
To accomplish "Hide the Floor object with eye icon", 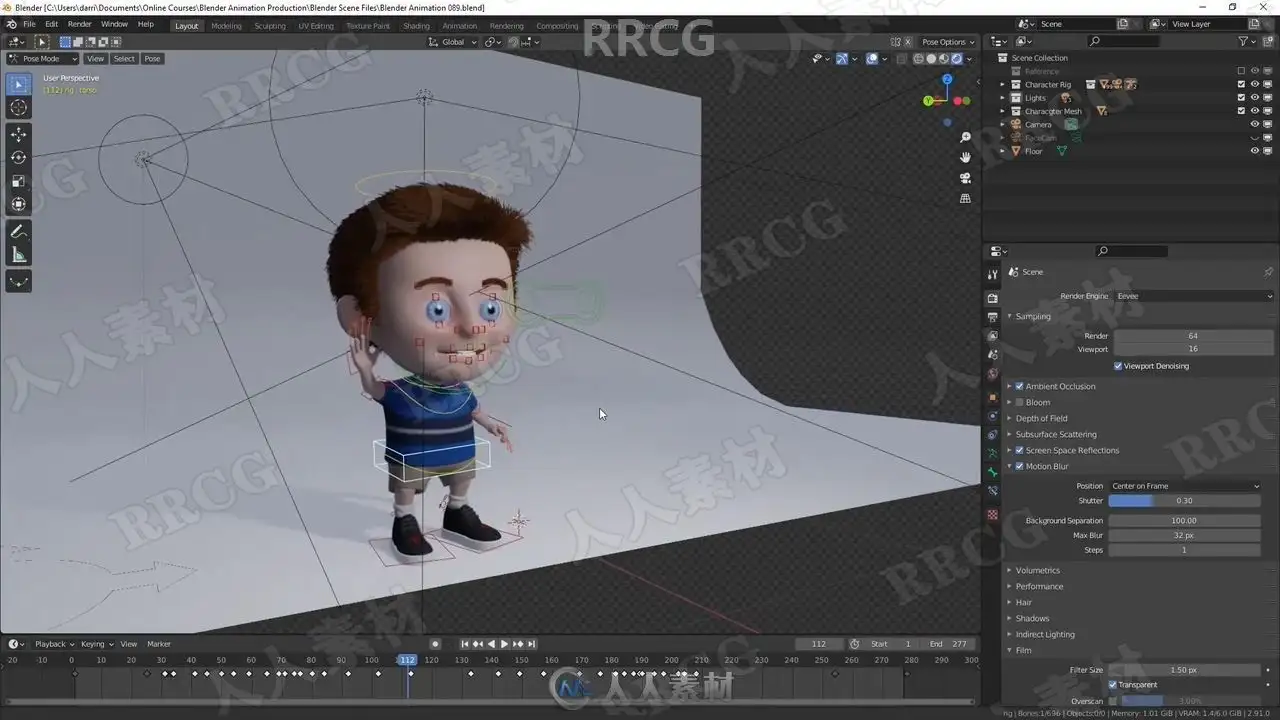I will pos(1254,151).
